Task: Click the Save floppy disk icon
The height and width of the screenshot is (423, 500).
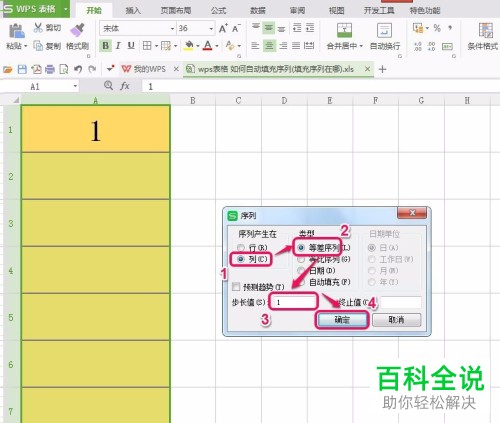Action: (x=22, y=69)
